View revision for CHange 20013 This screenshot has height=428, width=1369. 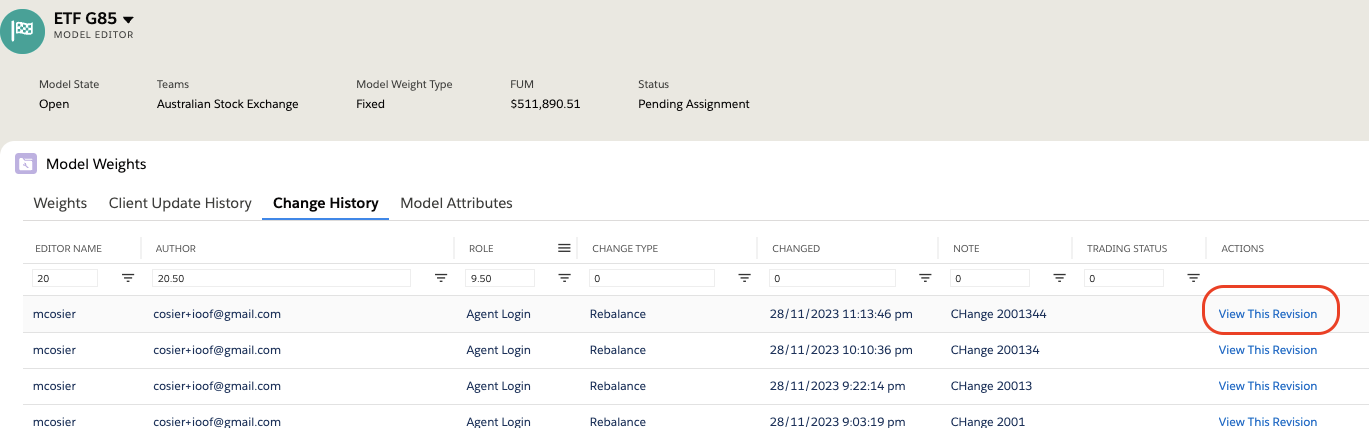[x=1267, y=386]
